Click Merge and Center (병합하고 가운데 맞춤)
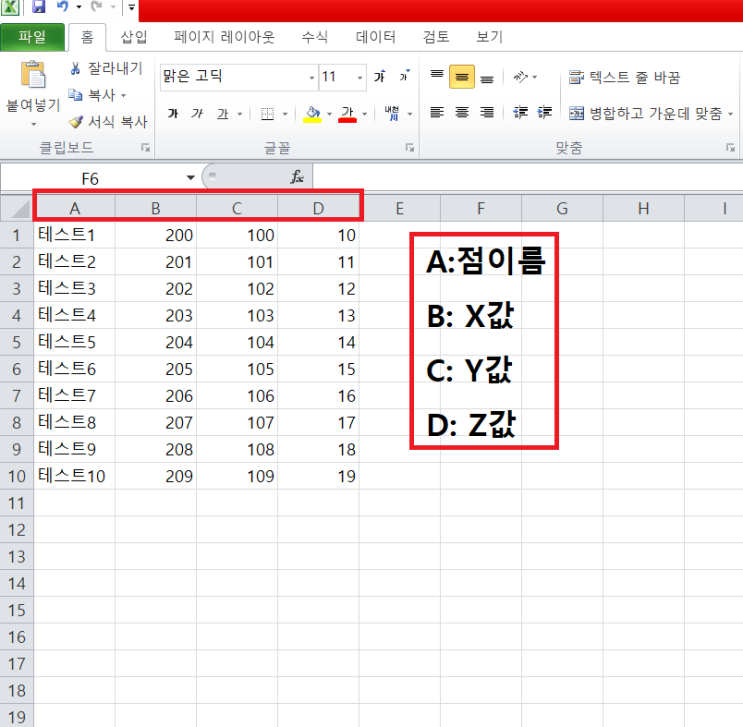This screenshot has height=727, width=743. click(x=645, y=113)
